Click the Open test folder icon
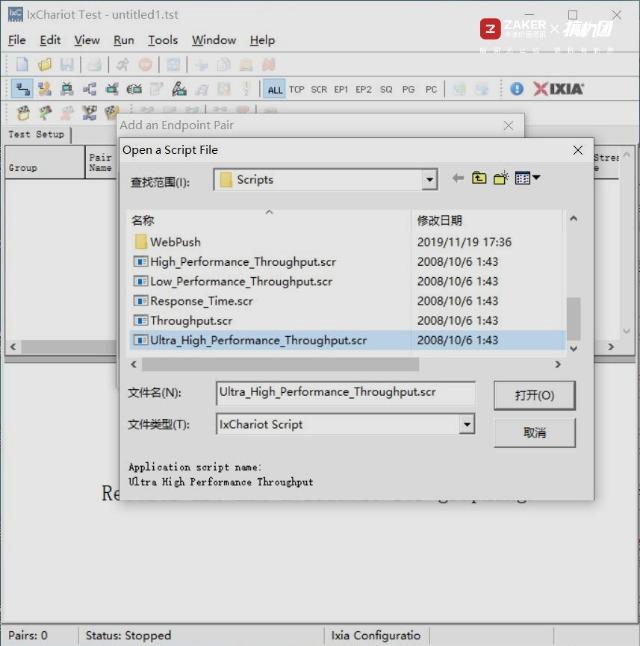 tap(45, 65)
